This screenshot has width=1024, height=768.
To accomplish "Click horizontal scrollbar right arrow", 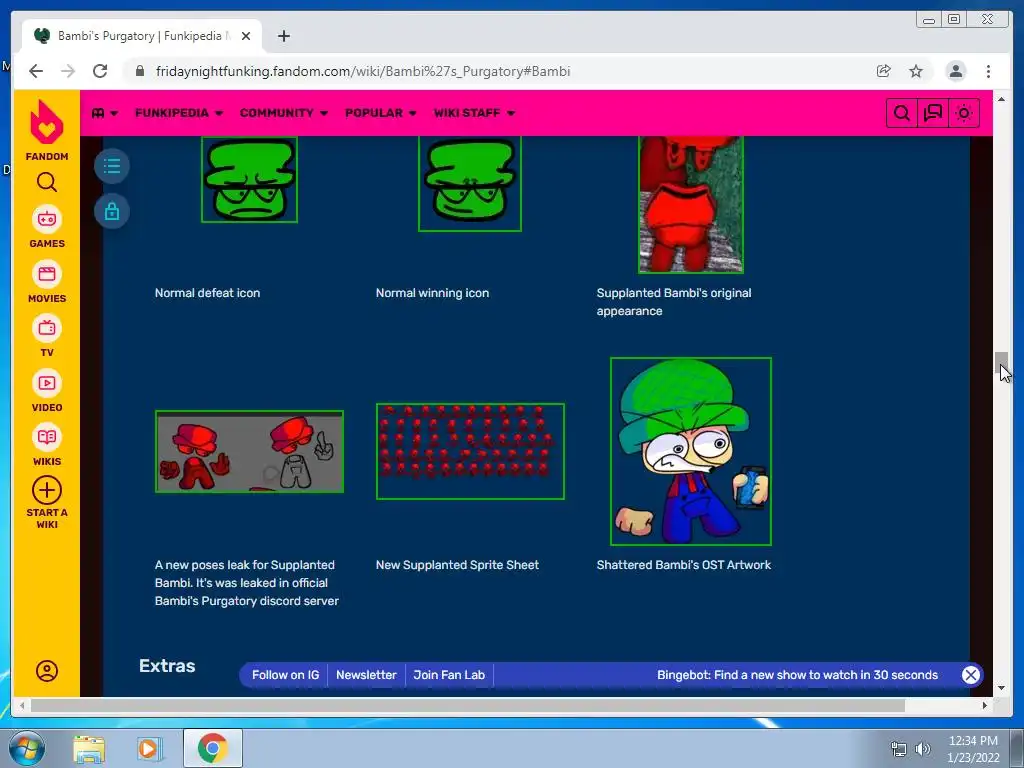I will click(x=985, y=705).
